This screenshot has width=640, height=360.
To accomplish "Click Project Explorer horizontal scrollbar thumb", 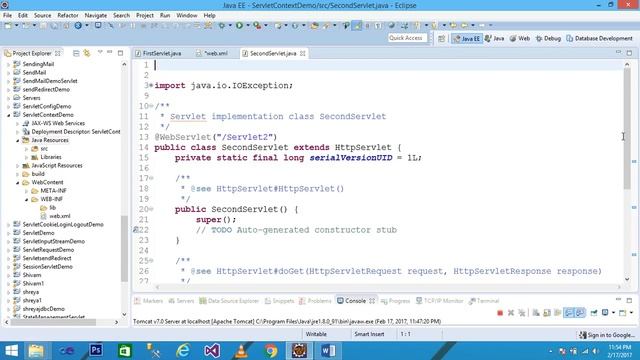I will (53, 322).
